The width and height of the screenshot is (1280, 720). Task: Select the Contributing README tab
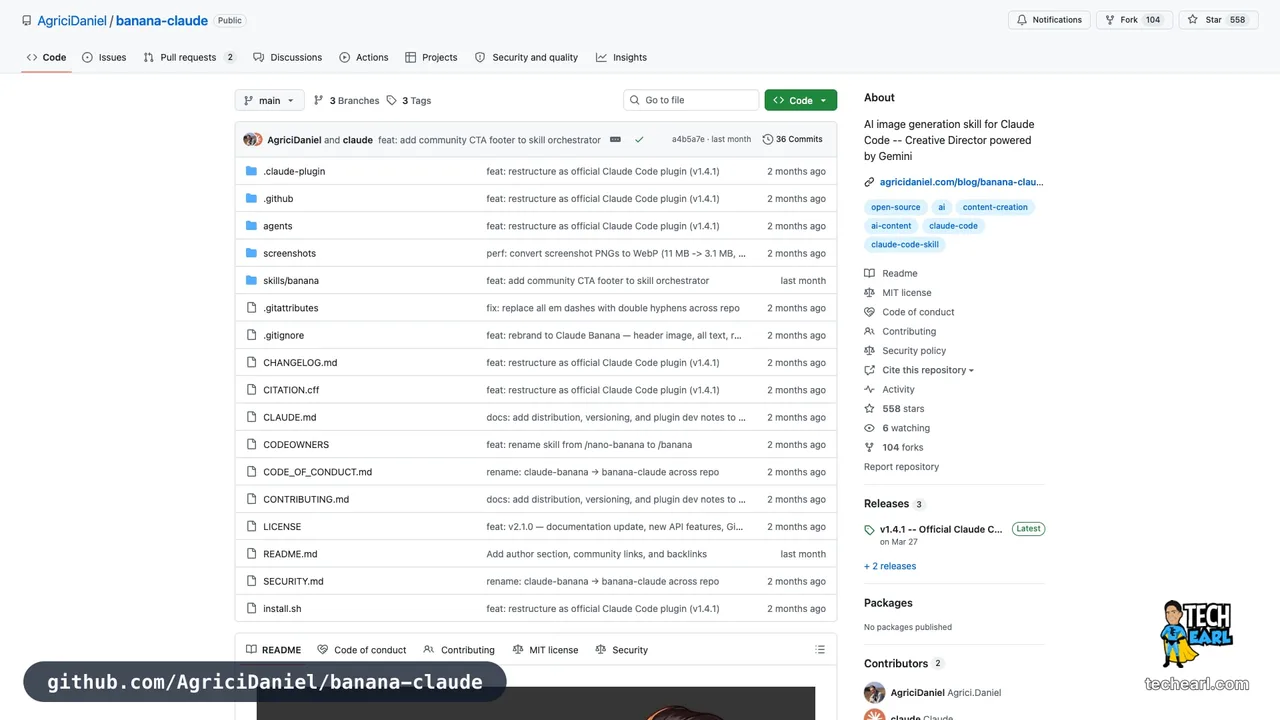[459, 650]
